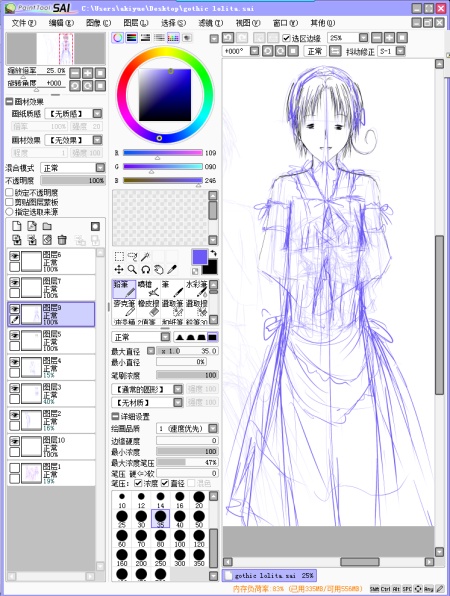This screenshot has width=450, height=596.
Task: Open 画纸质感 texture dropdown
Action: coord(98,114)
